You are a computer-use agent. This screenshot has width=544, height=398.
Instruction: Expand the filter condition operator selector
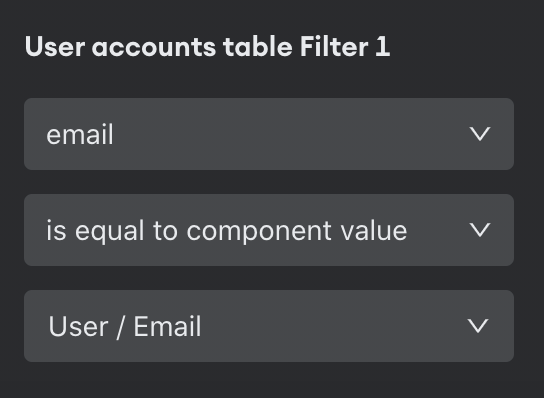269,230
